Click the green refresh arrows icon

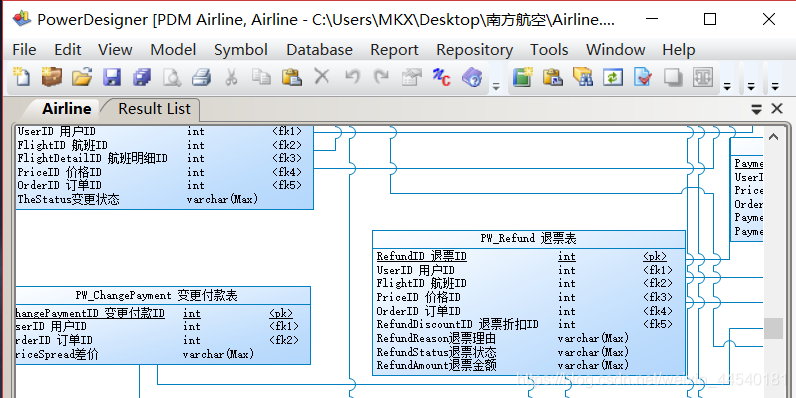point(613,77)
